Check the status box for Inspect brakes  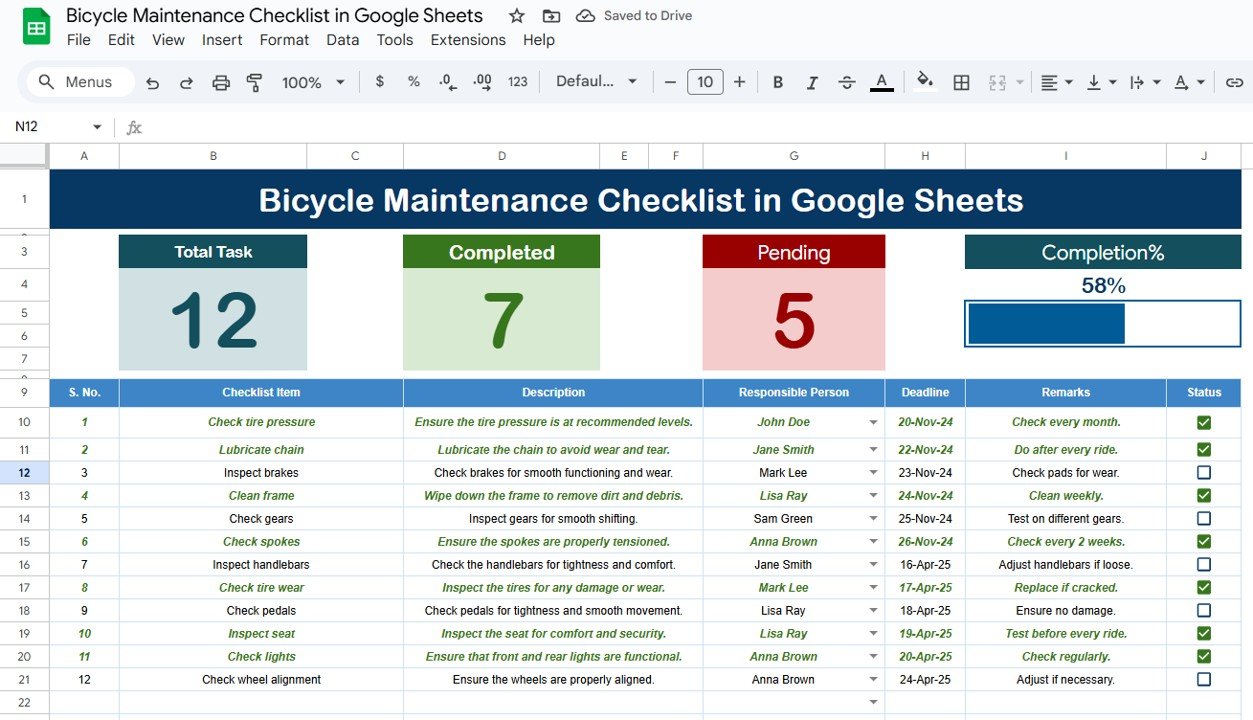click(1204, 472)
